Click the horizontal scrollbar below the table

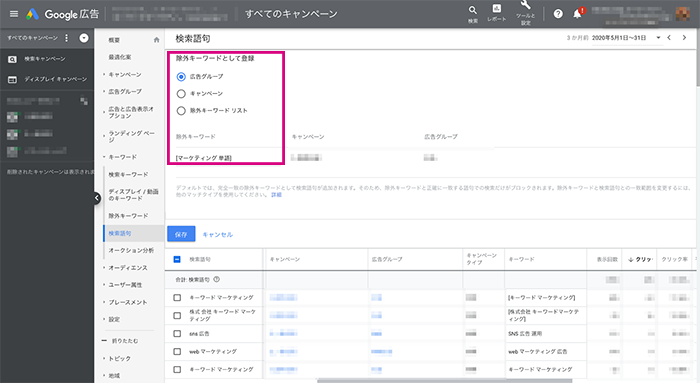[445, 381]
